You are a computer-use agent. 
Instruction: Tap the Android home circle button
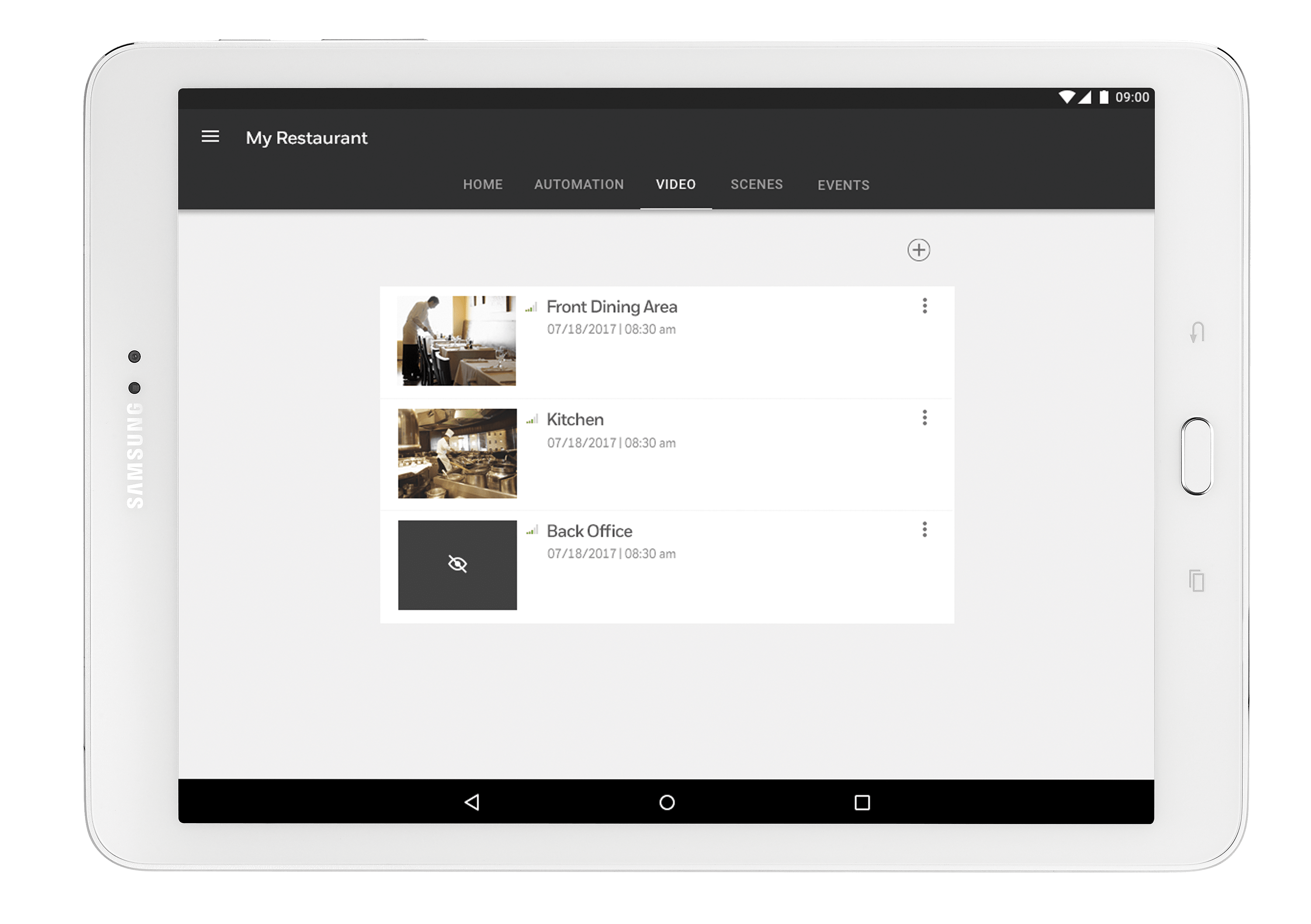coord(667,803)
